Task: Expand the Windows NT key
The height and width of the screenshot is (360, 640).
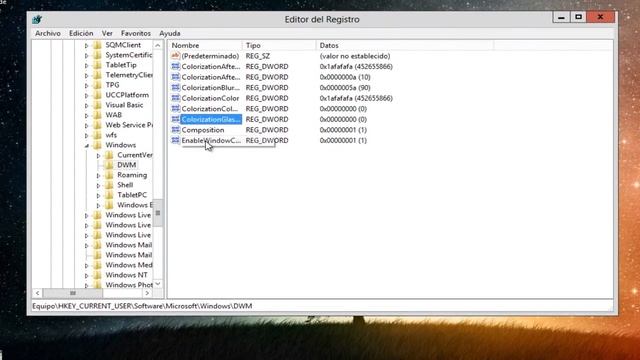Action: click(87, 276)
